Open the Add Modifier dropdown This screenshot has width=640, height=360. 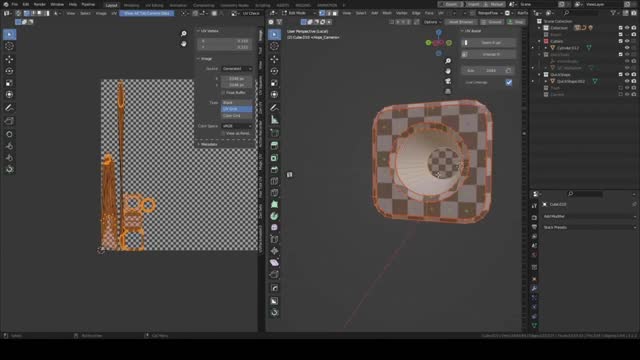tap(589, 216)
